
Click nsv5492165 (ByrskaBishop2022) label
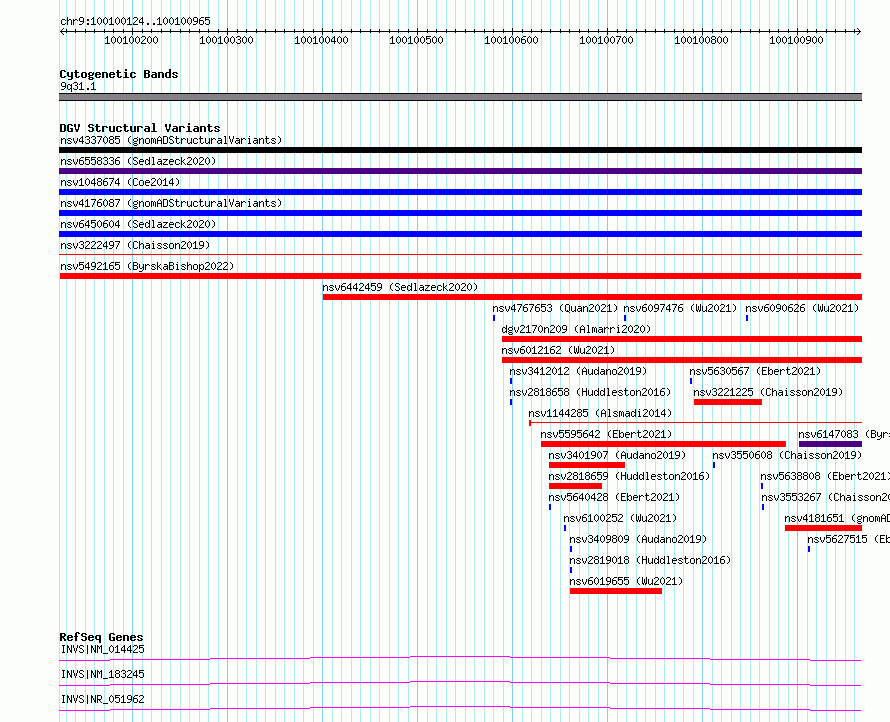pyautogui.click(x=147, y=266)
